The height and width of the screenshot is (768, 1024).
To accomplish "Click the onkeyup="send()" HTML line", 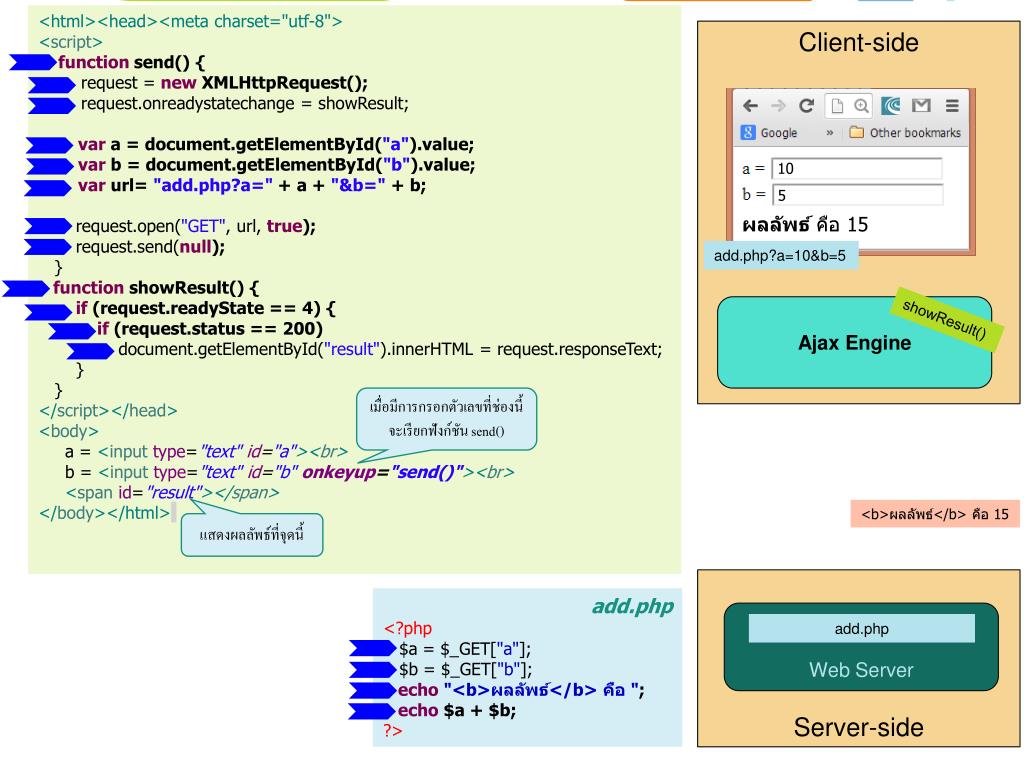I will tap(290, 472).
